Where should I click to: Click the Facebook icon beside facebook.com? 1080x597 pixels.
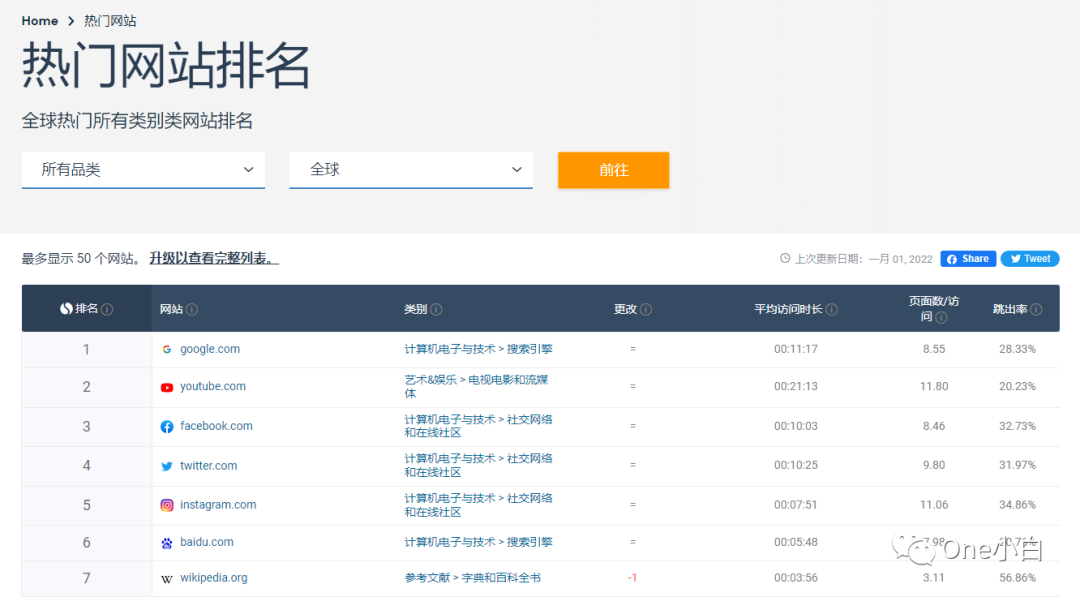pyautogui.click(x=167, y=425)
